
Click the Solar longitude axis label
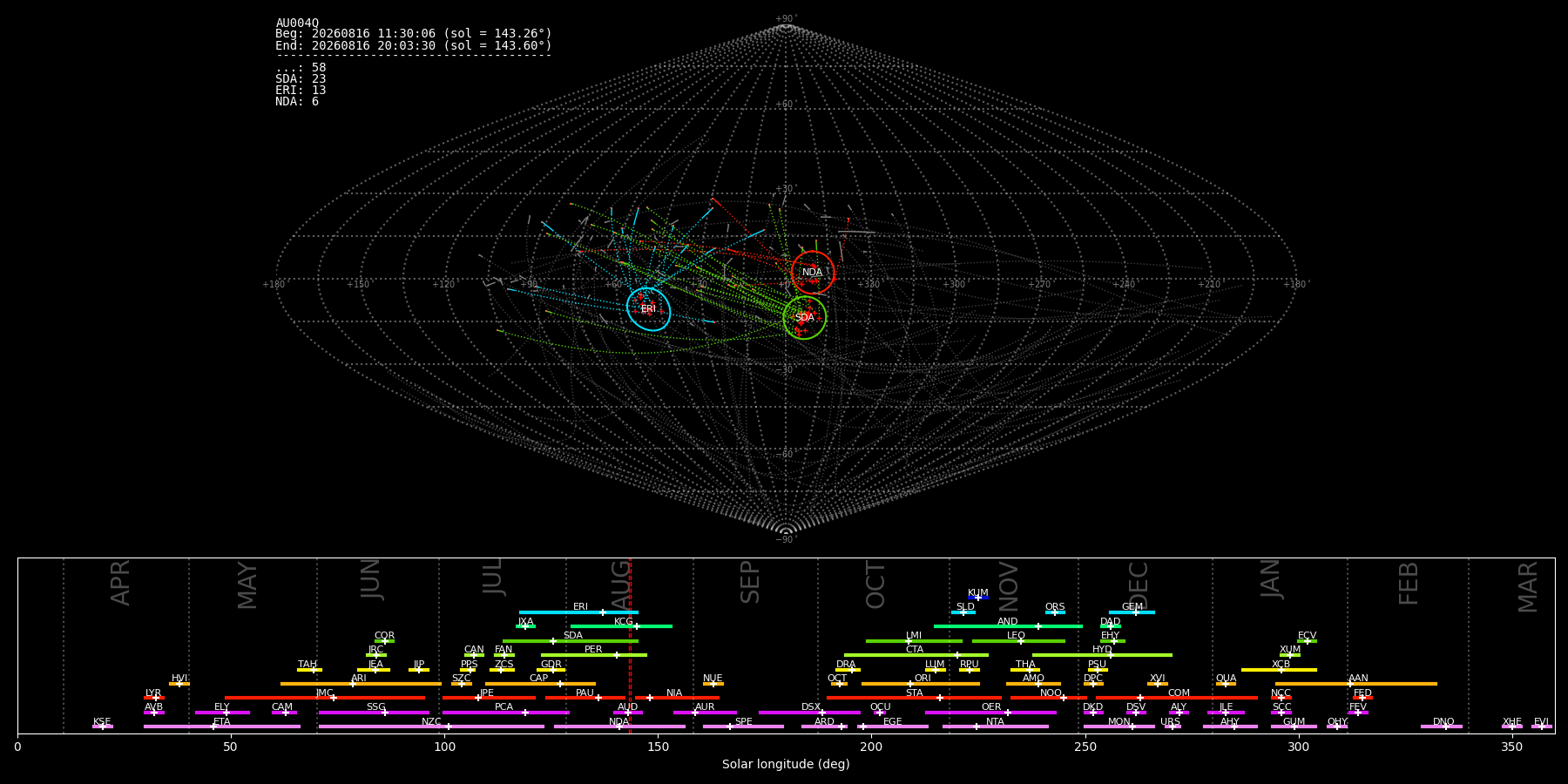point(786,765)
